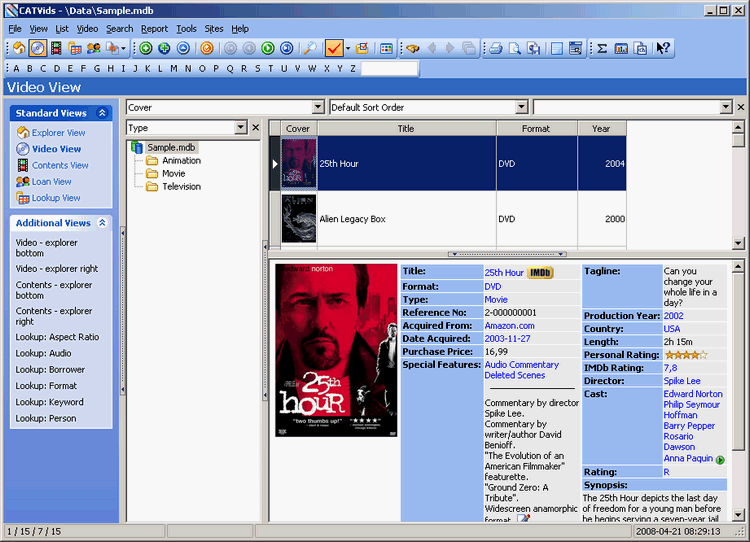Open the List menu

pos(62,29)
